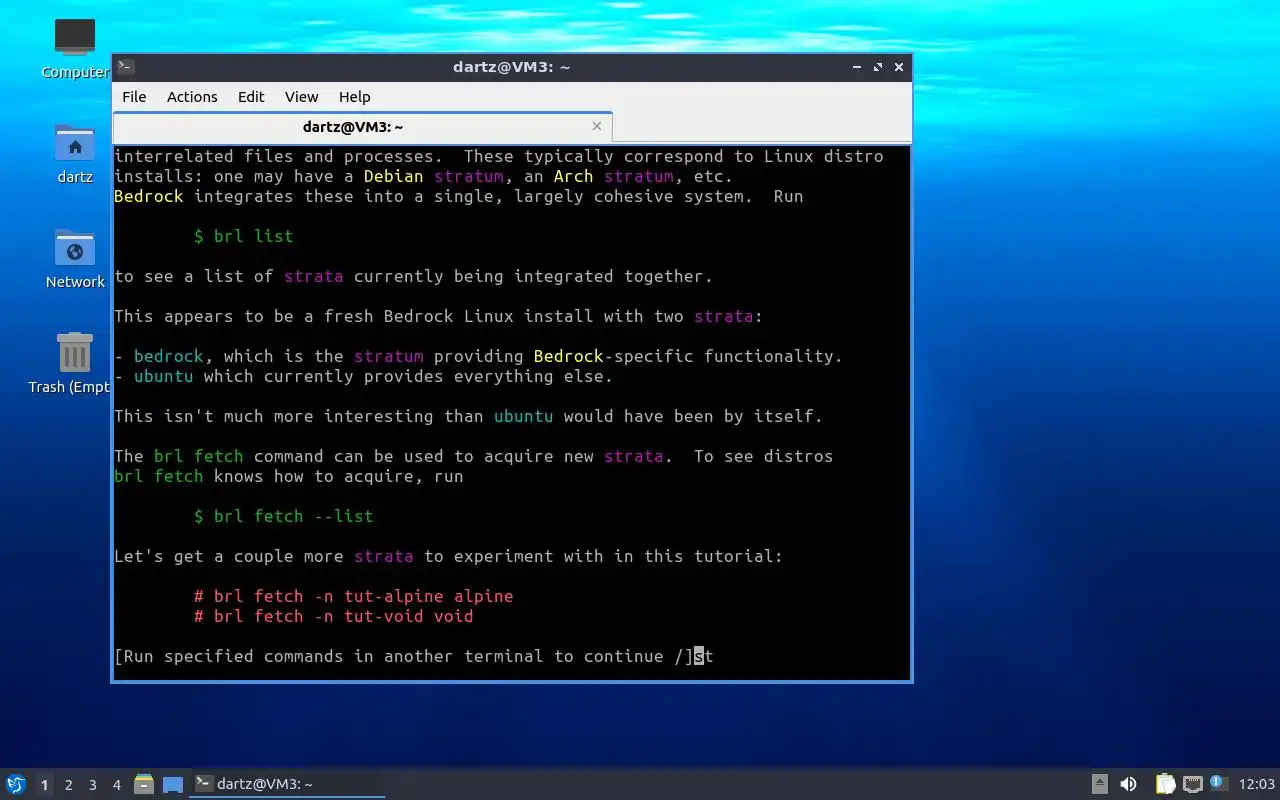Minimize the terminal window
1280x800 pixels.
(857, 67)
